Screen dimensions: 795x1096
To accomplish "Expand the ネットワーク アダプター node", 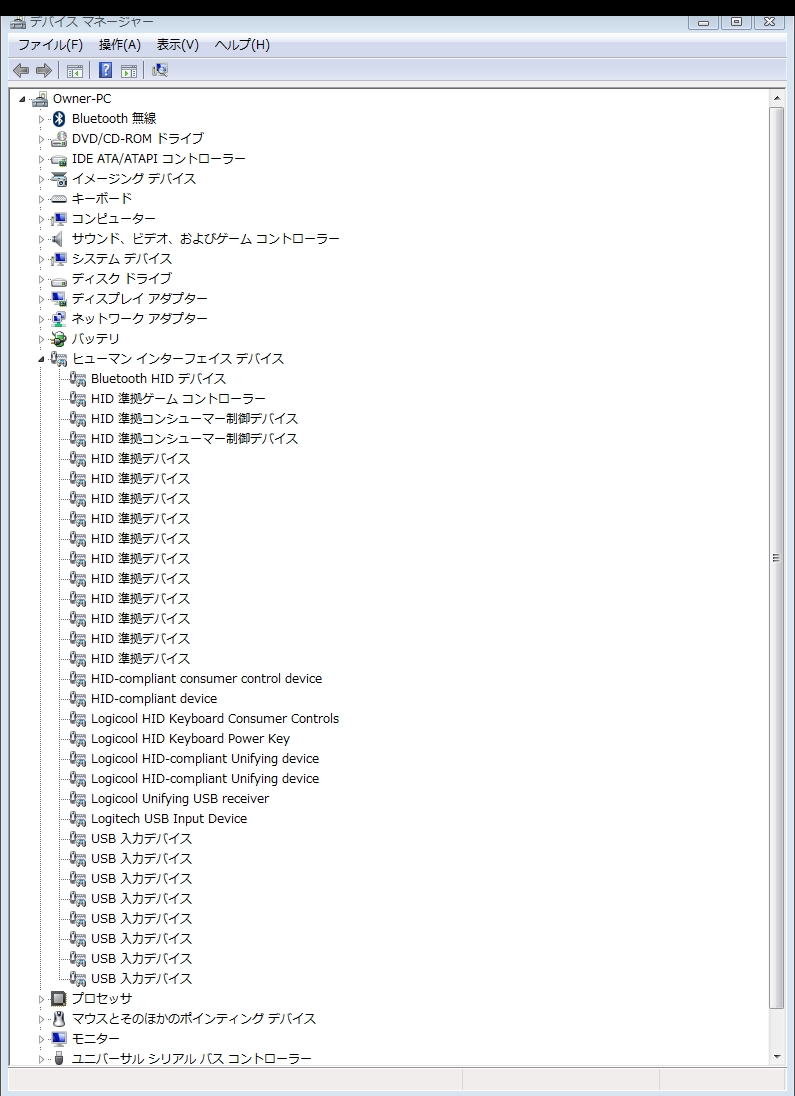I will [x=41, y=319].
